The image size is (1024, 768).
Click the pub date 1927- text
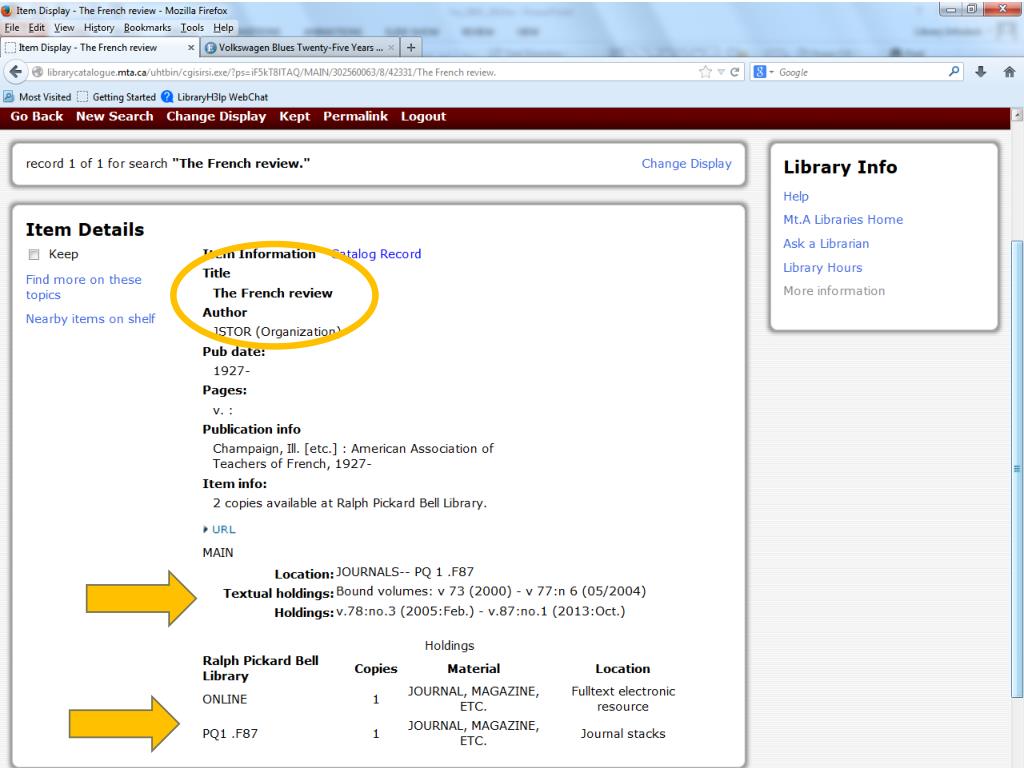231,371
